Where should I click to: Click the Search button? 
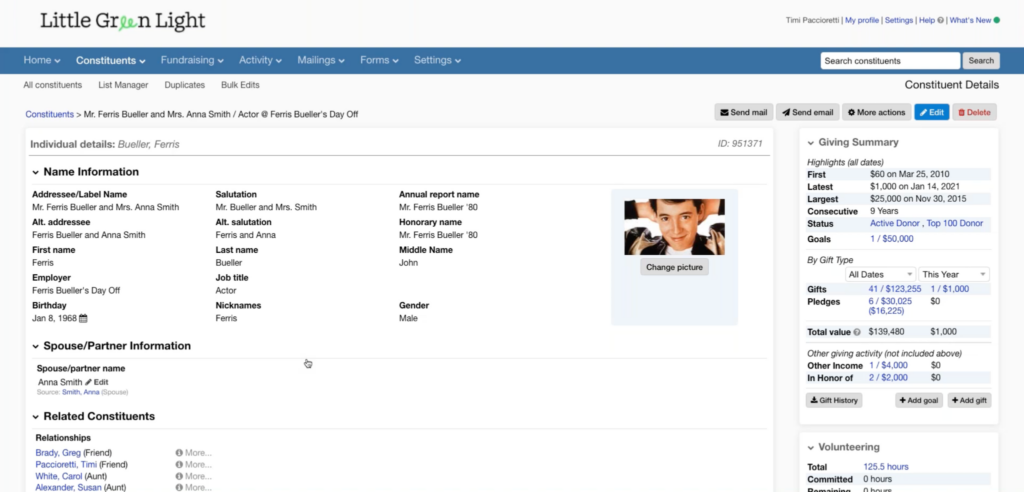(980, 61)
